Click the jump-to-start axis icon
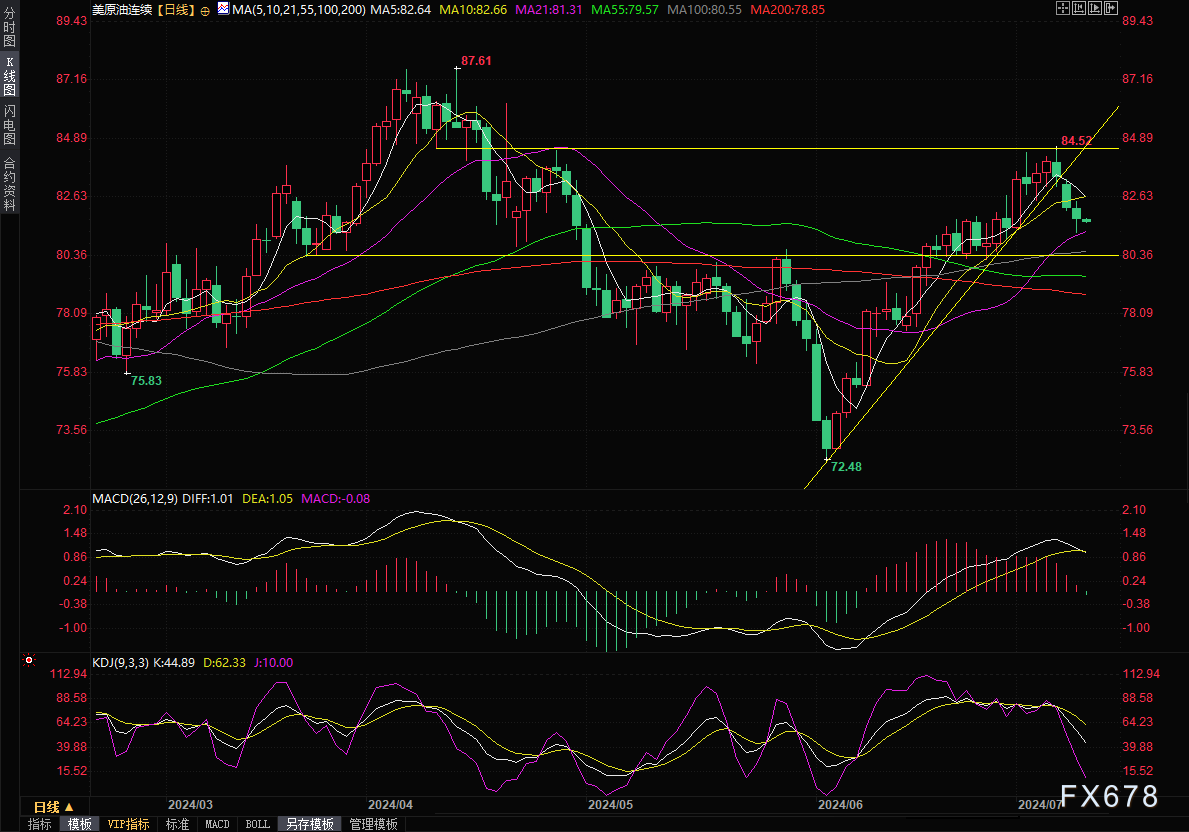The width and height of the screenshot is (1189, 832). (1078, 9)
